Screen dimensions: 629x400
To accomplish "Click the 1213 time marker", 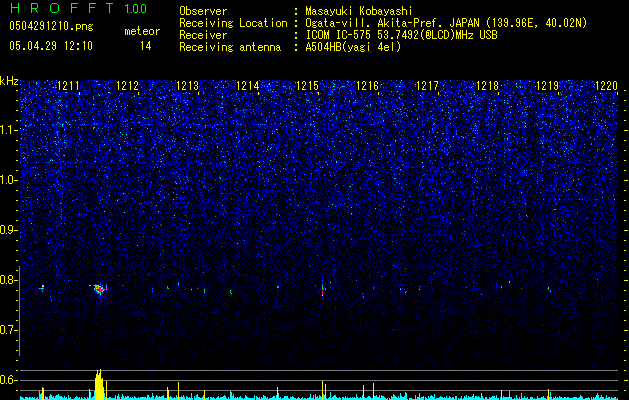I will coord(188,86).
